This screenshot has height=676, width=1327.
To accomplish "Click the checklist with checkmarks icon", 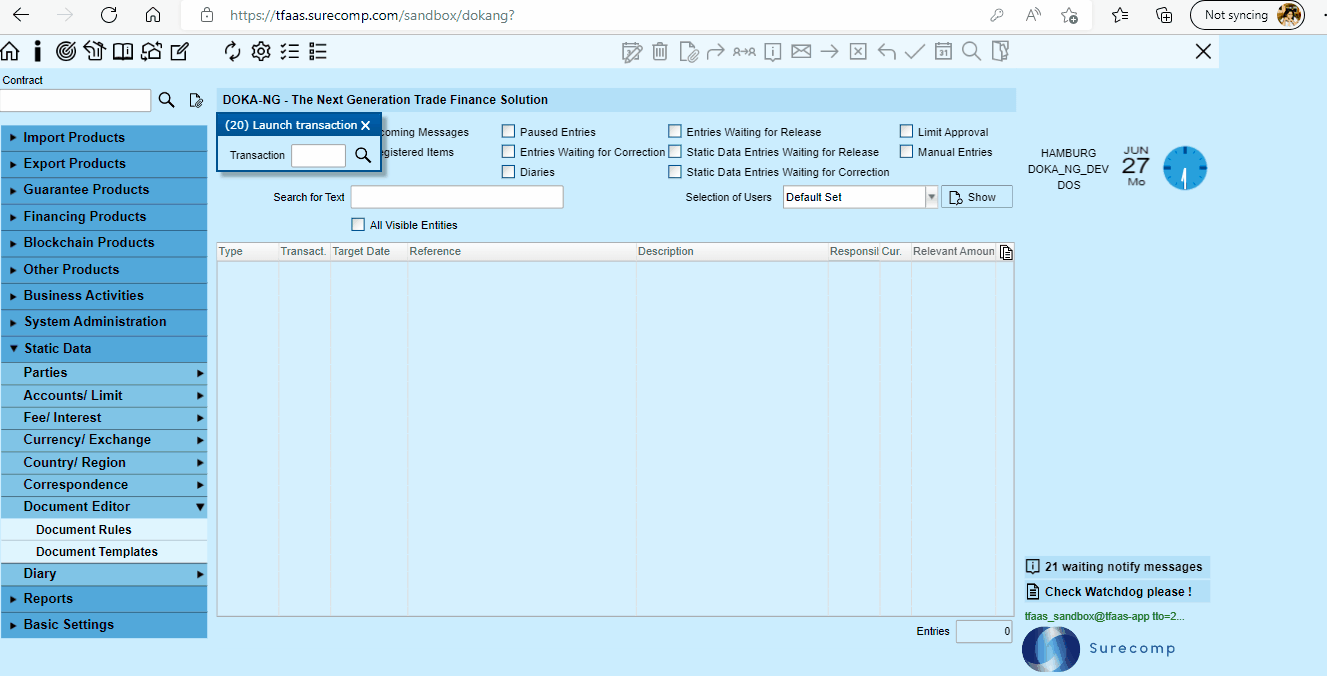I will coord(290,51).
